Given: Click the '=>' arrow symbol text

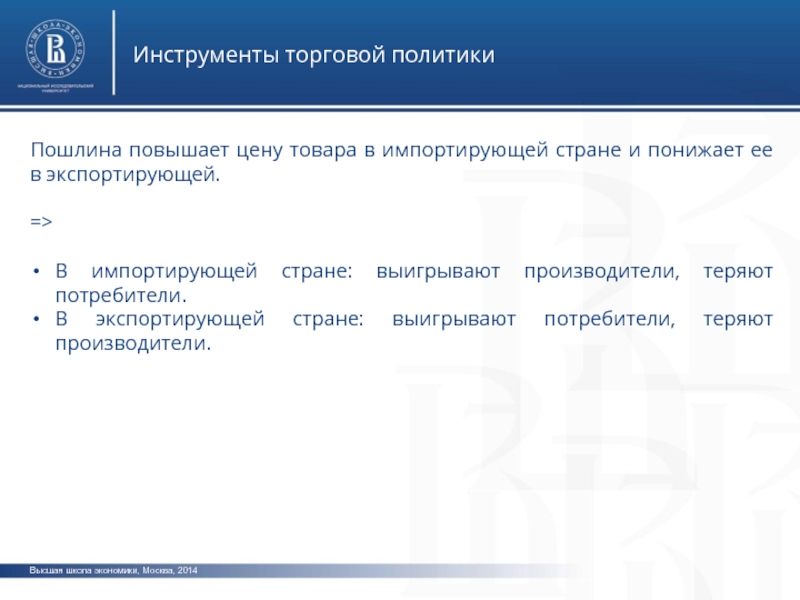Looking at the screenshot, I should tap(41, 221).
